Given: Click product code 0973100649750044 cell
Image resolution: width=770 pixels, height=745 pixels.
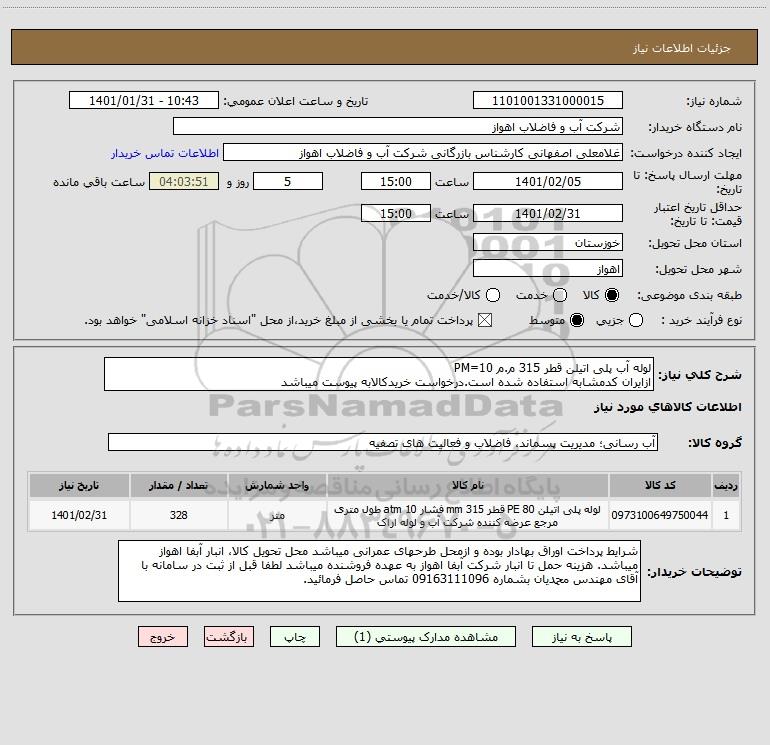Looking at the screenshot, I should (x=660, y=515).
